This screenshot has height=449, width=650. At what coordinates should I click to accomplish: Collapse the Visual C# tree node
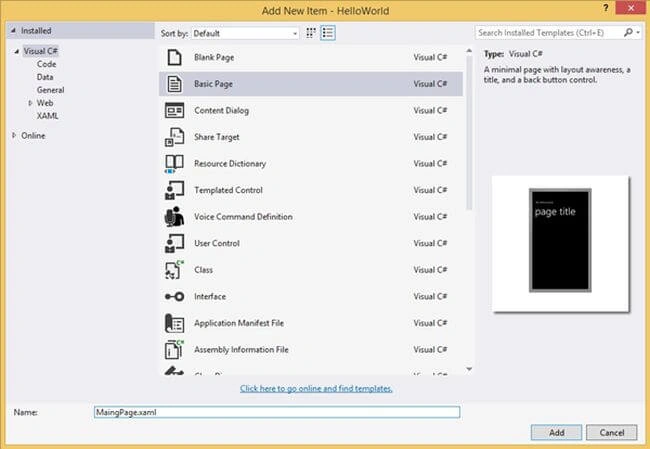(17, 51)
